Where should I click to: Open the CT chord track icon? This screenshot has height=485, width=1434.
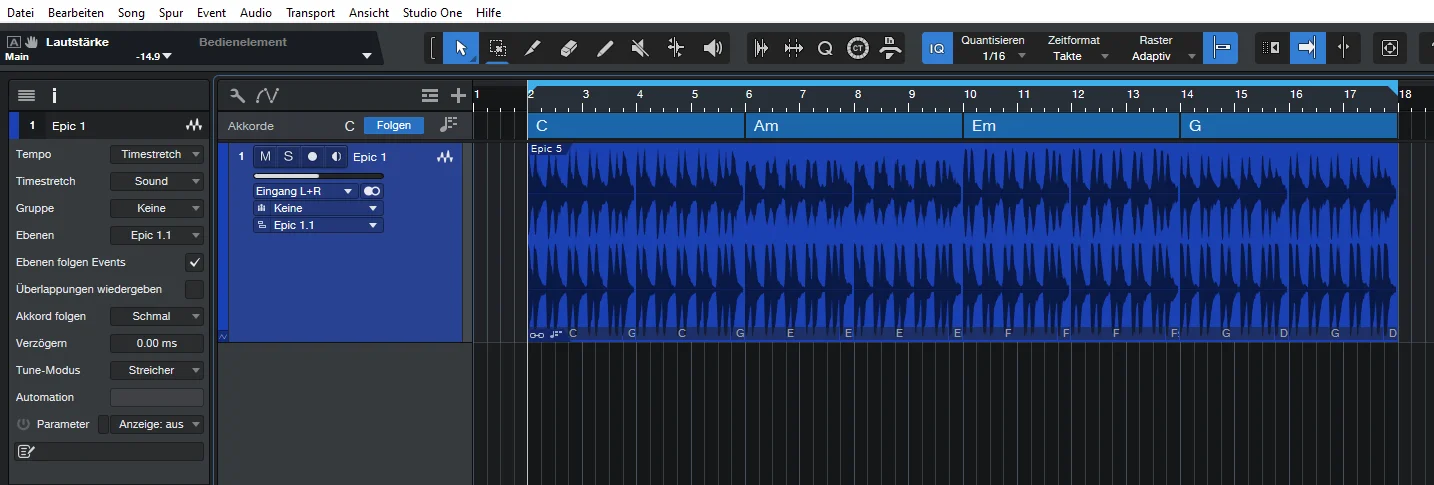tap(857, 48)
